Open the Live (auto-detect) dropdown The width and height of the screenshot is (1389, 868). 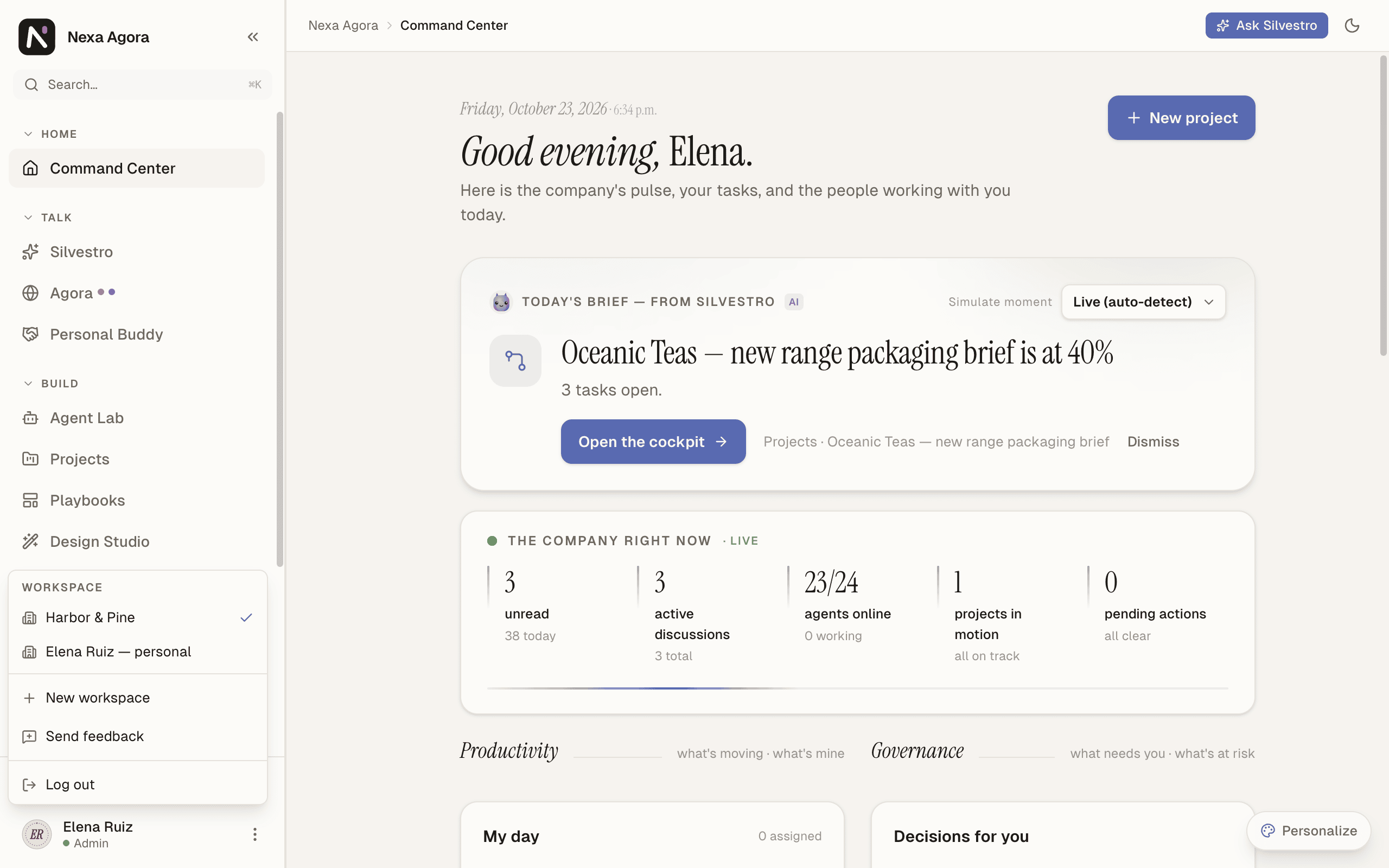pyautogui.click(x=1143, y=302)
